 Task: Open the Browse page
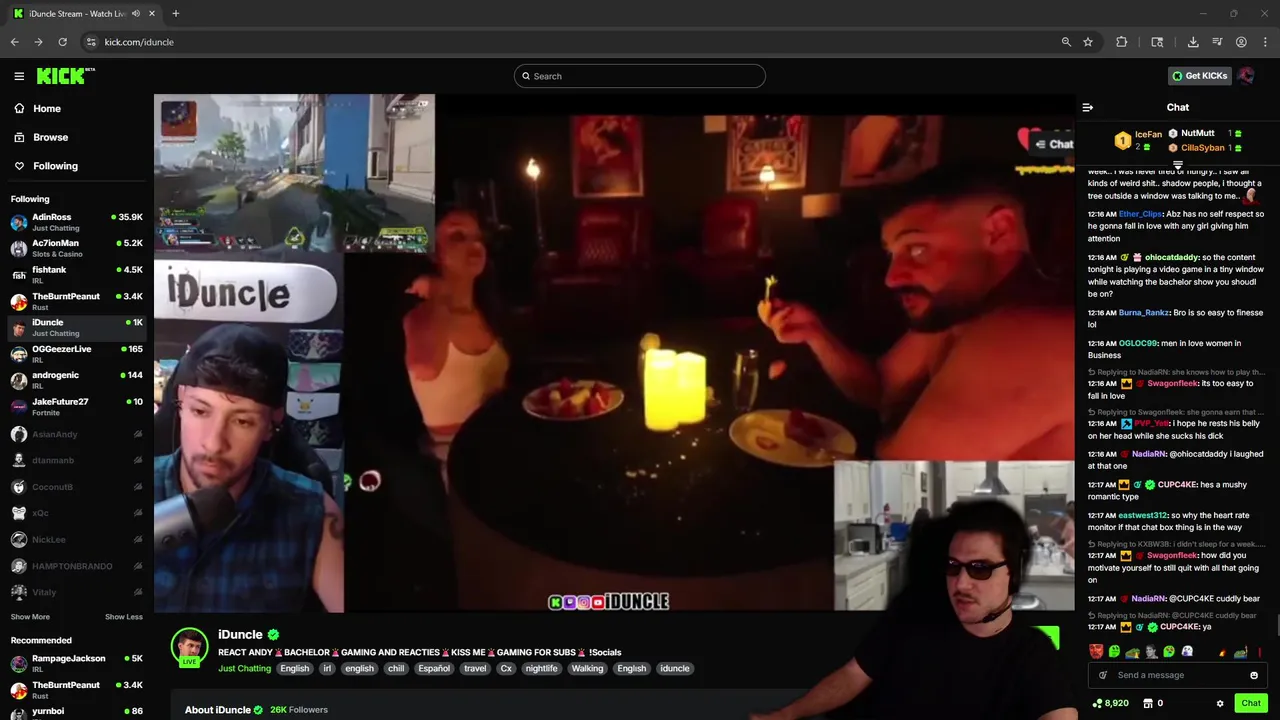pyautogui.click(x=50, y=137)
